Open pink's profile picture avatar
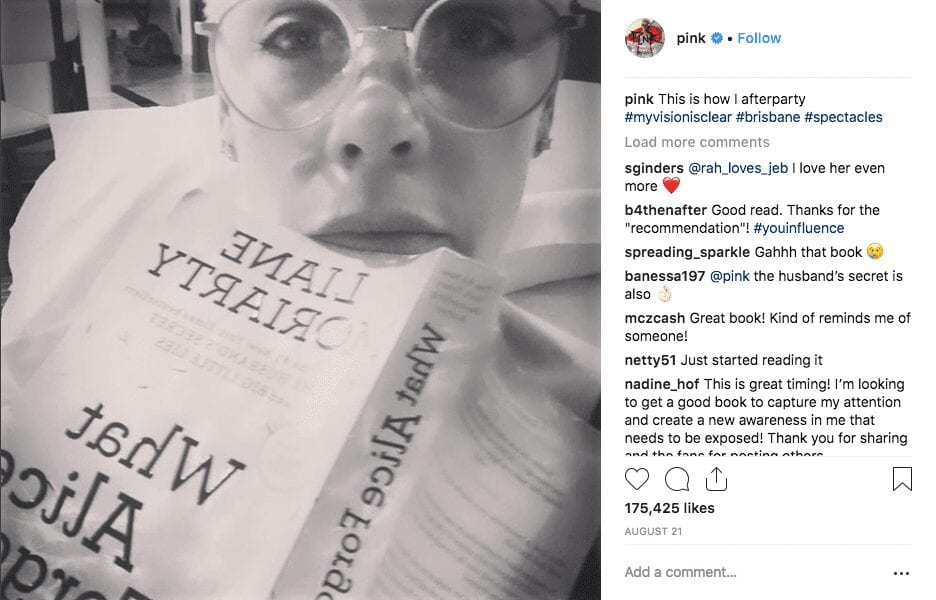The width and height of the screenshot is (936, 600). pyautogui.click(x=644, y=38)
